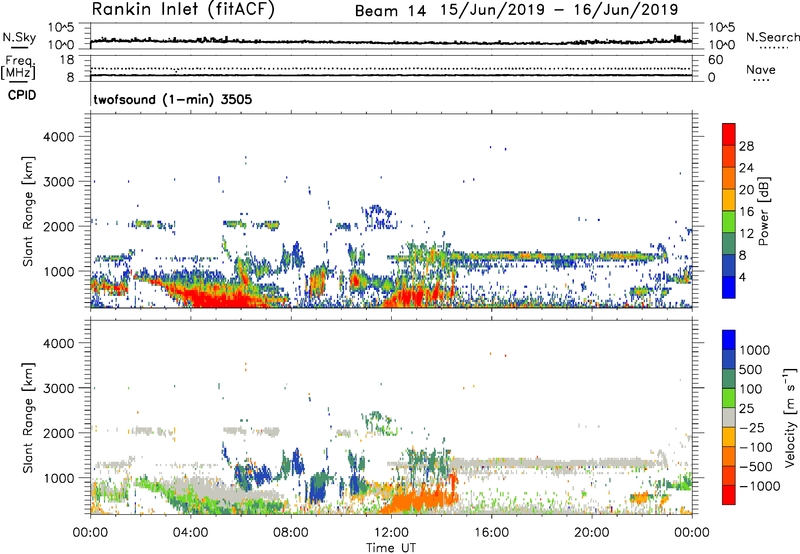Click the '60' Nave axis tick
This screenshot has width=800, height=554.
click(715, 60)
